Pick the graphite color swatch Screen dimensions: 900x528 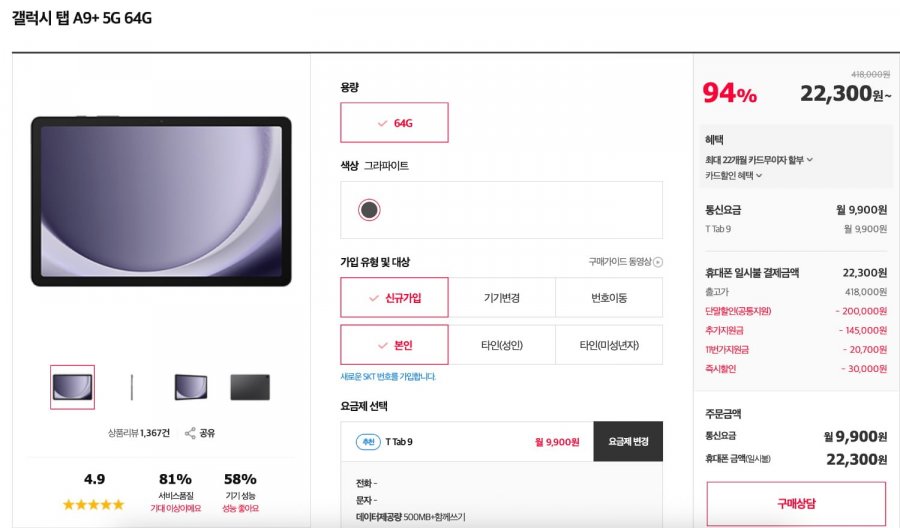point(369,210)
